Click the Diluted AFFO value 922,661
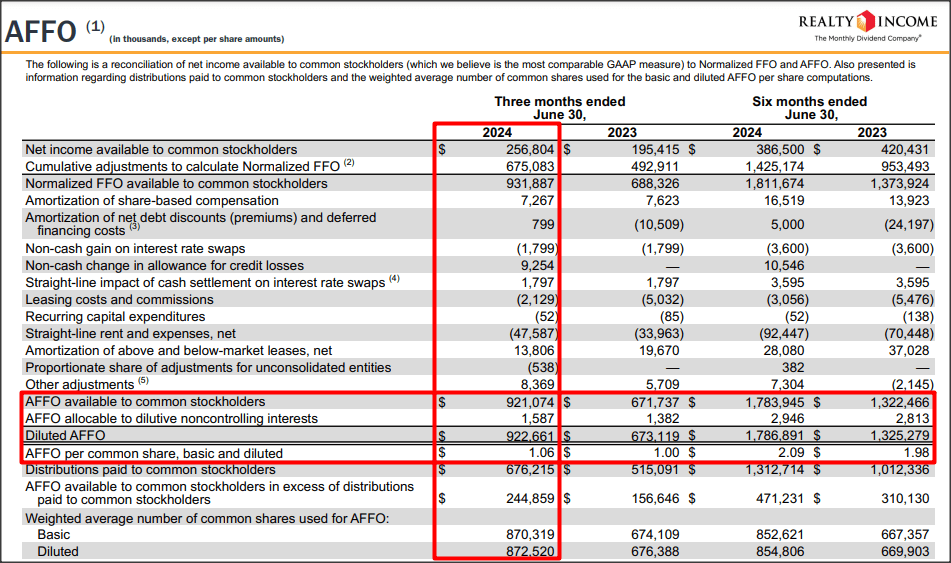Image resolution: width=951 pixels, height=563 pixels. [530, 436]
